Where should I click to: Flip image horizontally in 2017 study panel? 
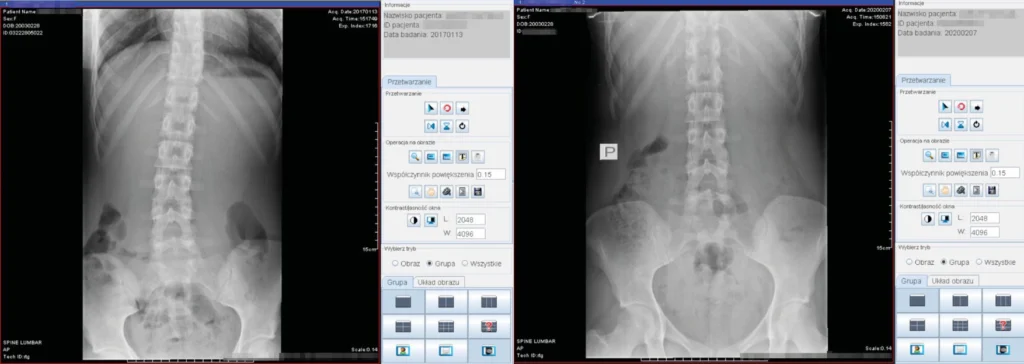tap(430, 125)
